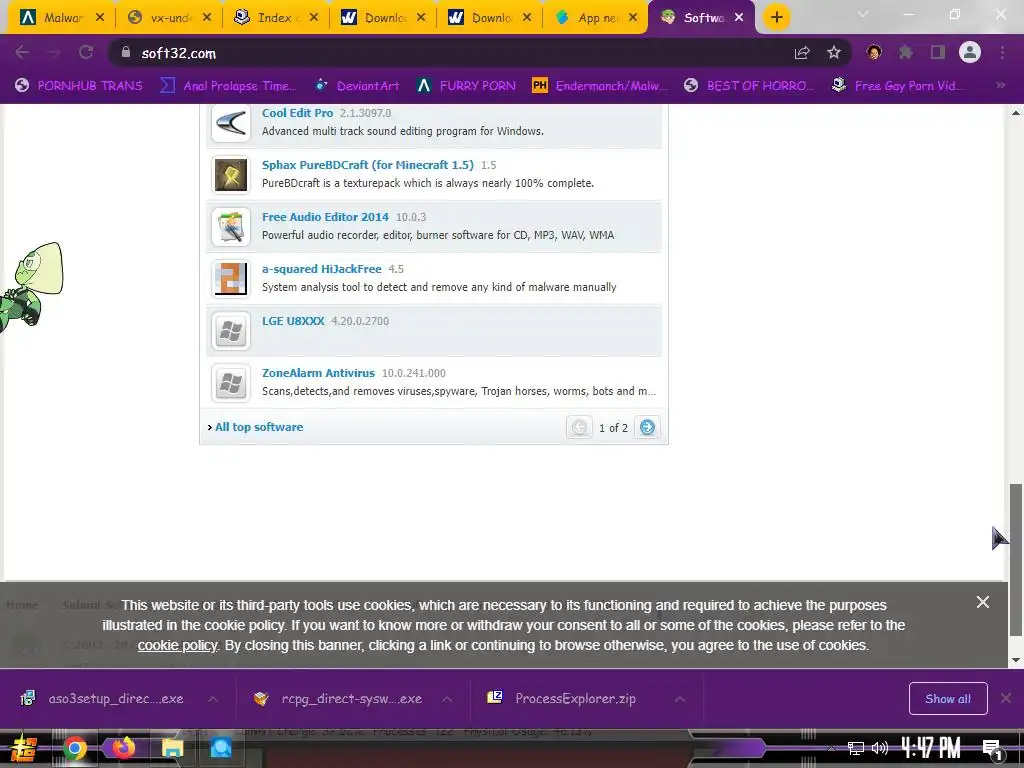Open the Cool Edit Pro link
The image size is (1024, 768).
[x=297, y=113]
